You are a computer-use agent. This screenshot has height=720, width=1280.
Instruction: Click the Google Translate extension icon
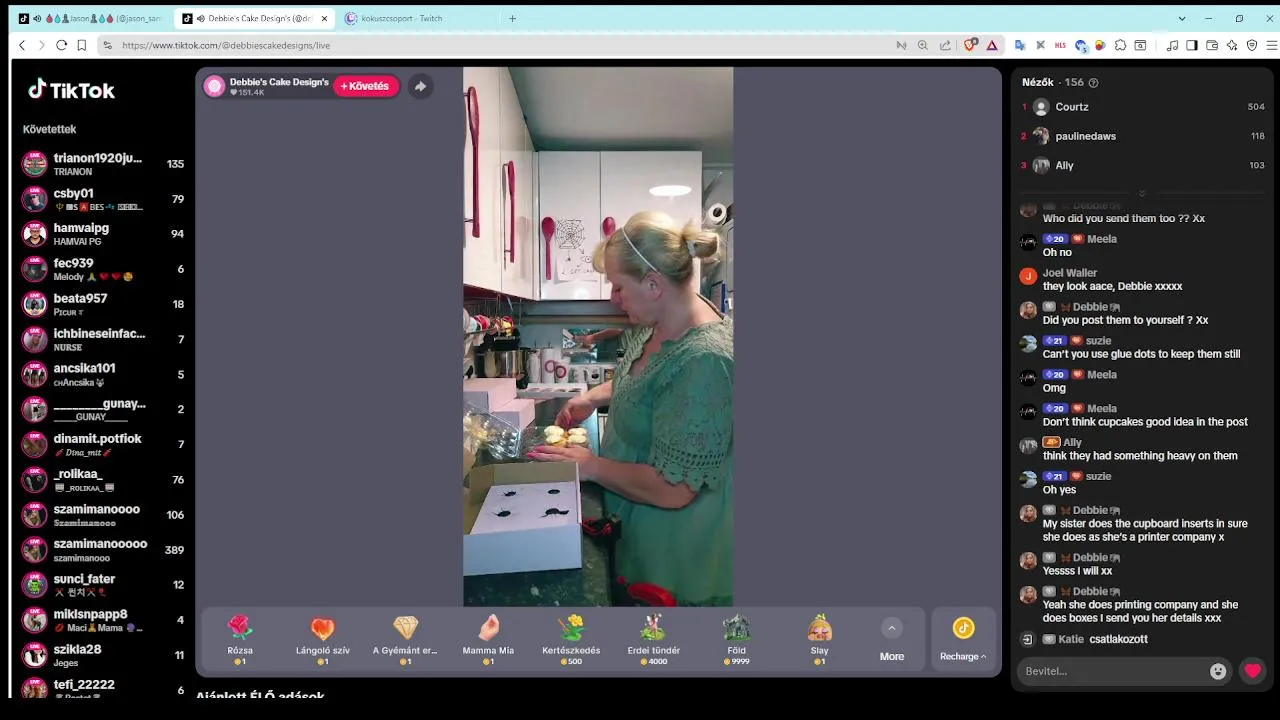(x=1020, y=45)
